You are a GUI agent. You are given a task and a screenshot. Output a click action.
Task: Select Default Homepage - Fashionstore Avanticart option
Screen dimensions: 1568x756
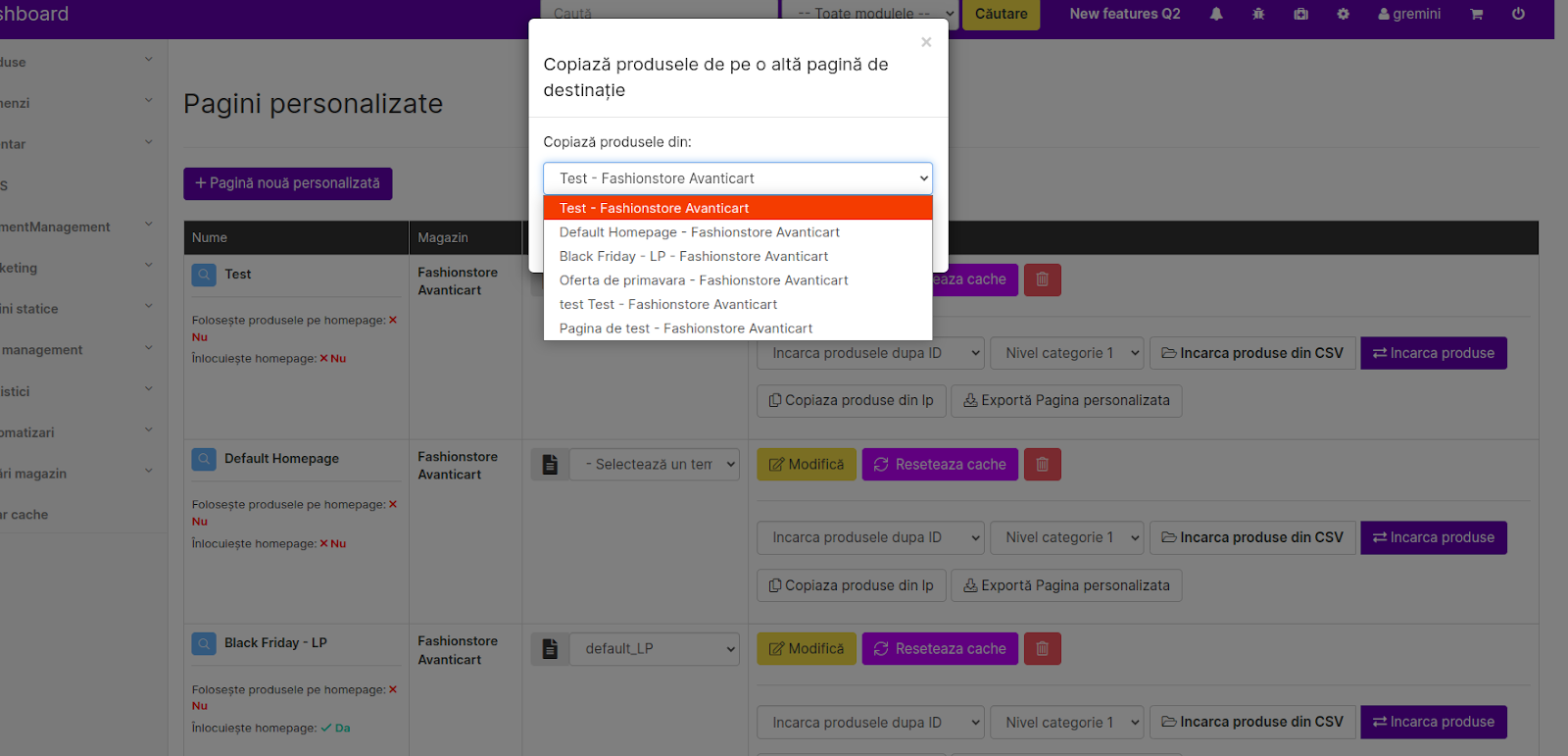(x=738, y=232)
